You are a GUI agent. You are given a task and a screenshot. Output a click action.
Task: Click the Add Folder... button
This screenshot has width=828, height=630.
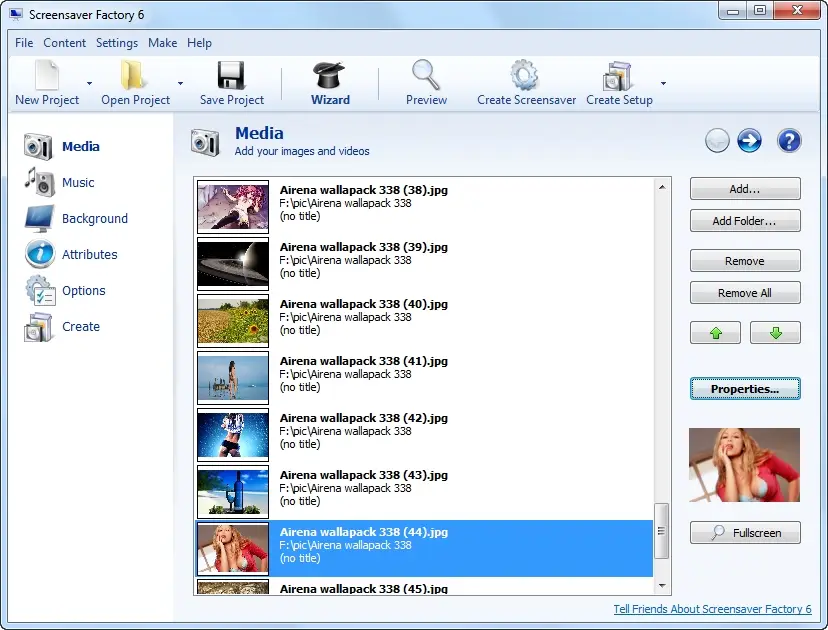745,221
